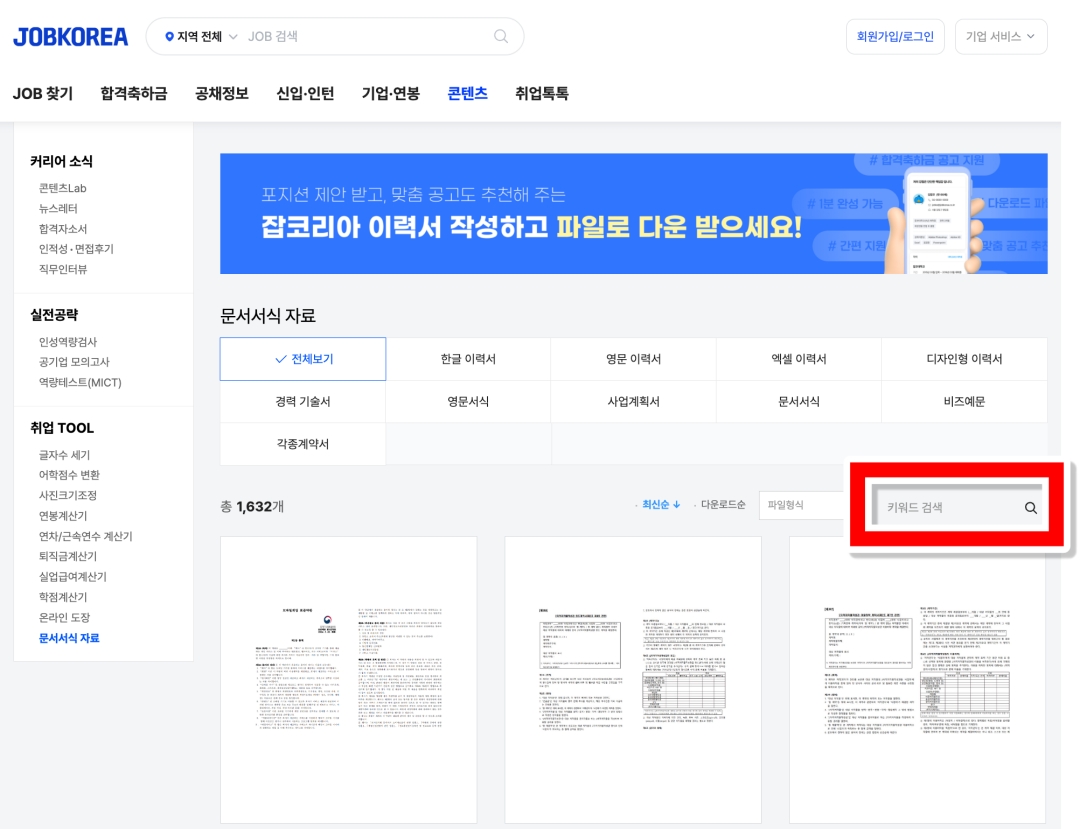Select the 영문서식 category tab
This screenshot has width=1080, height=829.
[468, 401]
